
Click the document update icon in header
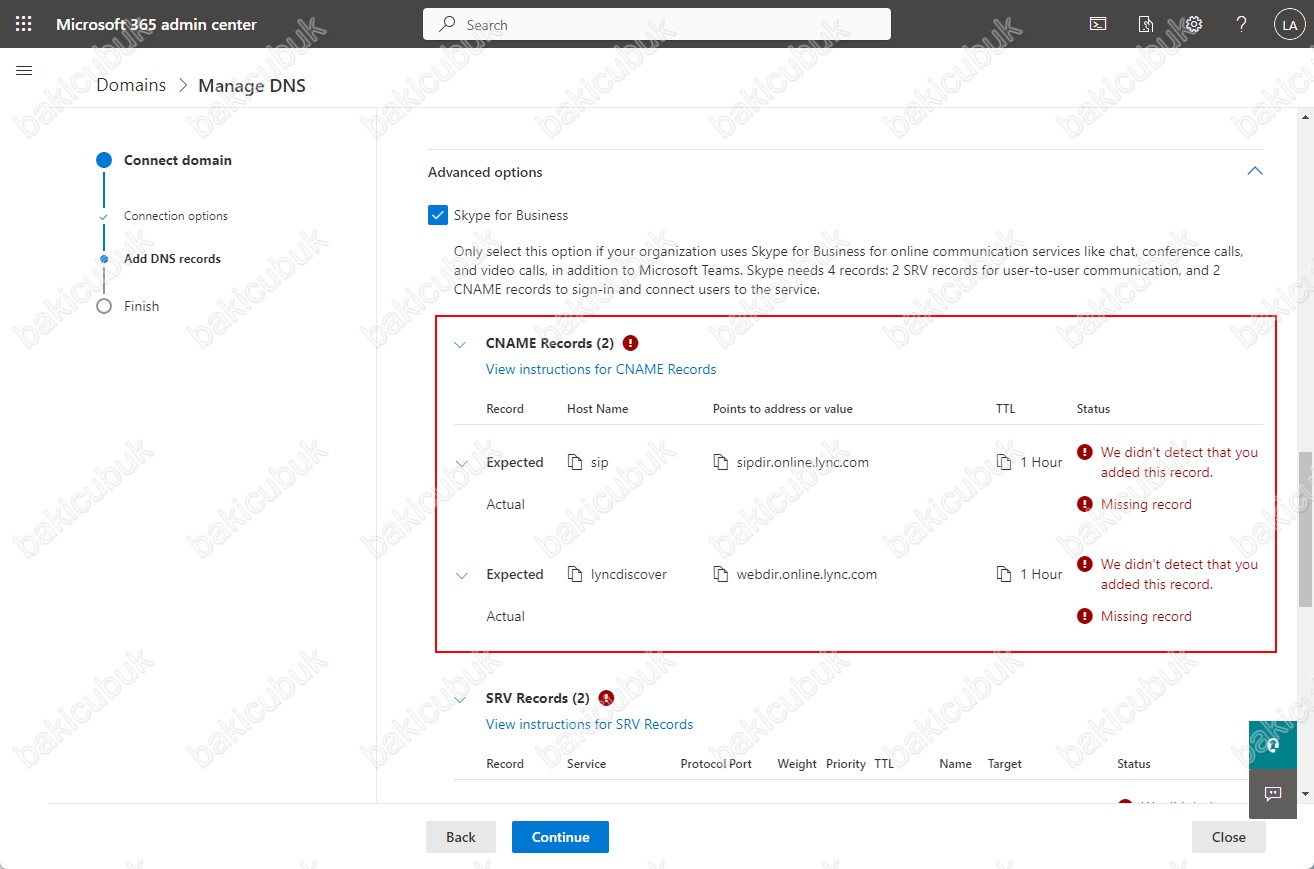(x=1146, y=24)
